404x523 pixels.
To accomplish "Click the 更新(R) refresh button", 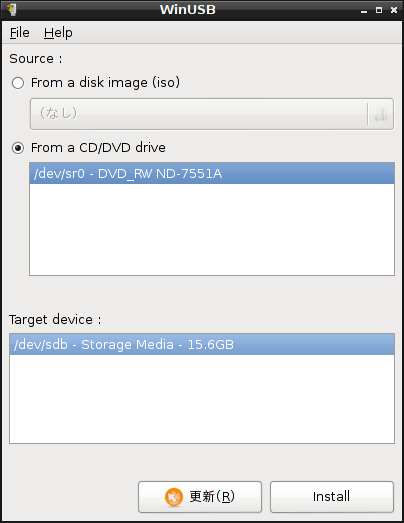I will (200, 497).
